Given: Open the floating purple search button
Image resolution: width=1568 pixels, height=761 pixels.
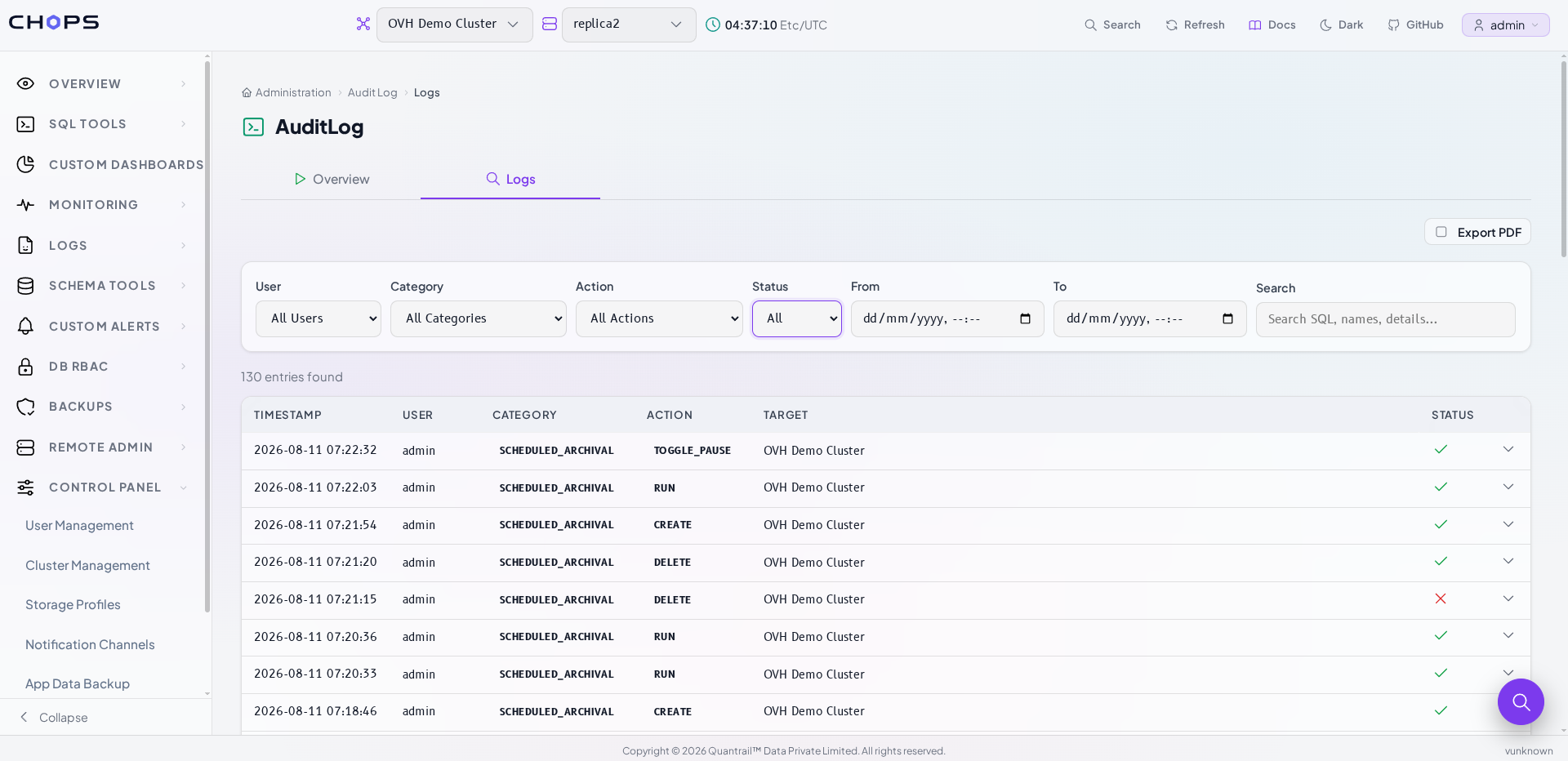Looking at the screenshot, I should pyautogui.click(x=1521, y=701).
